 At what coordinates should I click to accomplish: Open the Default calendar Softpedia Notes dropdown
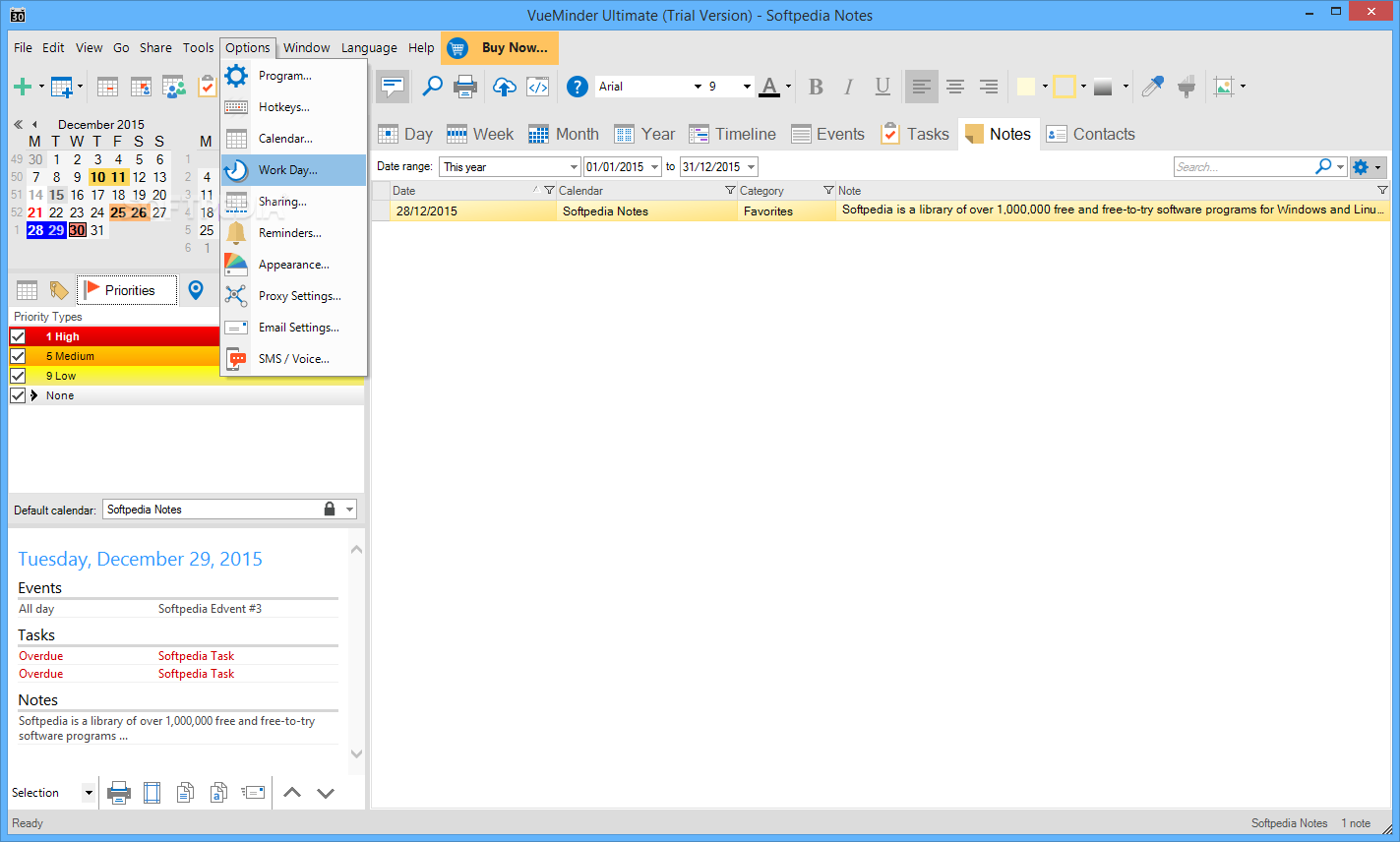click(x=349, y=510)
